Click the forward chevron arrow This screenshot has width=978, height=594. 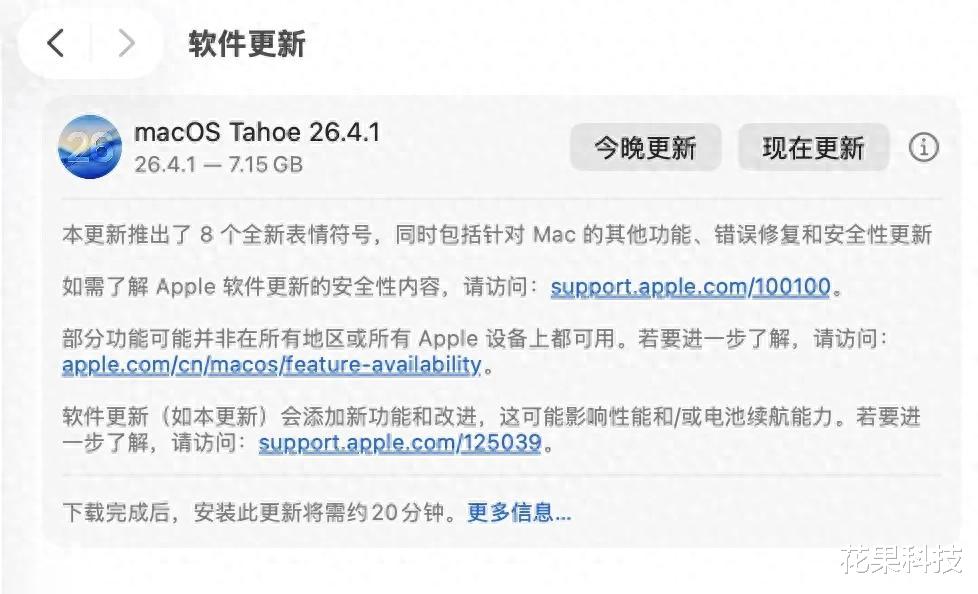[126, 44]
